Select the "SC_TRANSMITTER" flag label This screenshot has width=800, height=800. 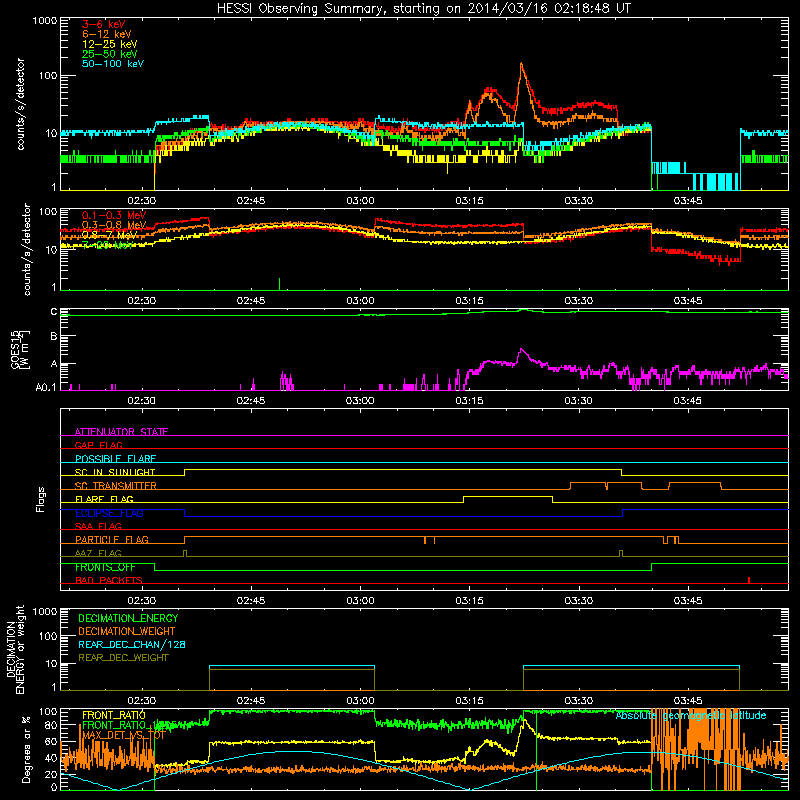coord(116,486)
